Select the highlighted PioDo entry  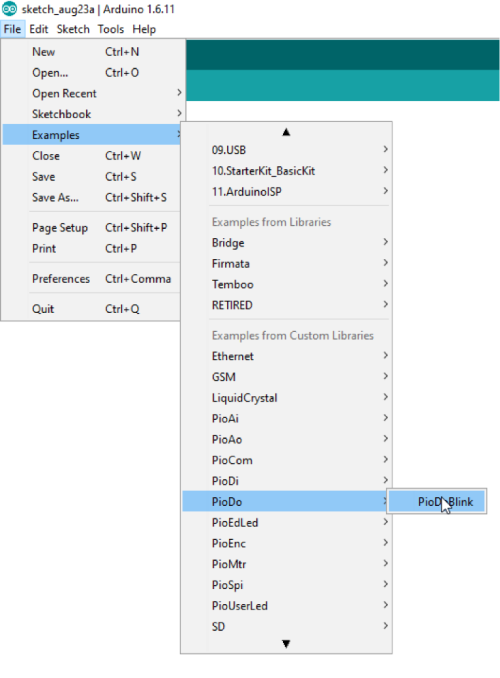286,502
